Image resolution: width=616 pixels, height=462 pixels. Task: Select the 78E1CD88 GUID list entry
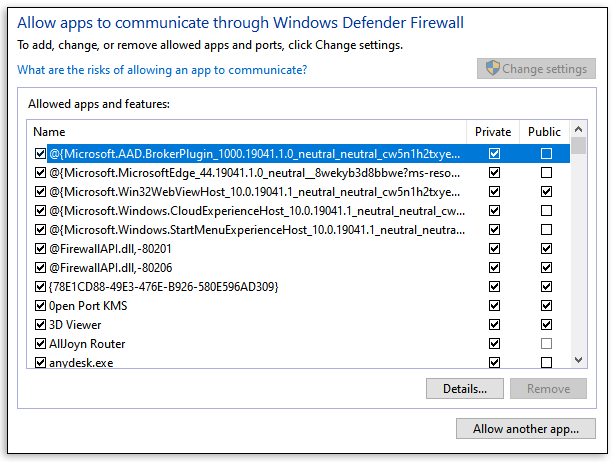tap(163, 287)
